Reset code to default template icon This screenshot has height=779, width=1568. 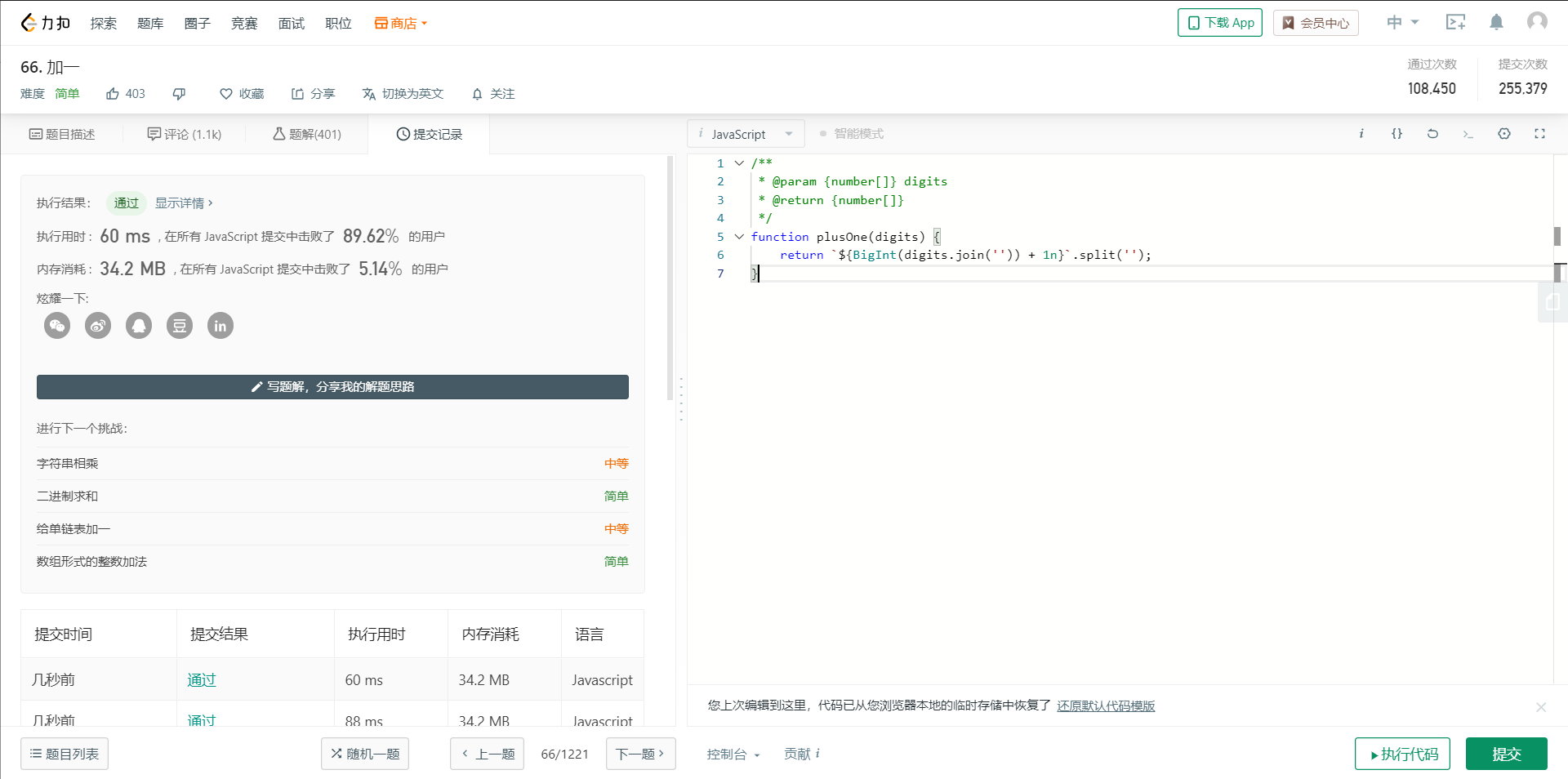coord(1432,134)
